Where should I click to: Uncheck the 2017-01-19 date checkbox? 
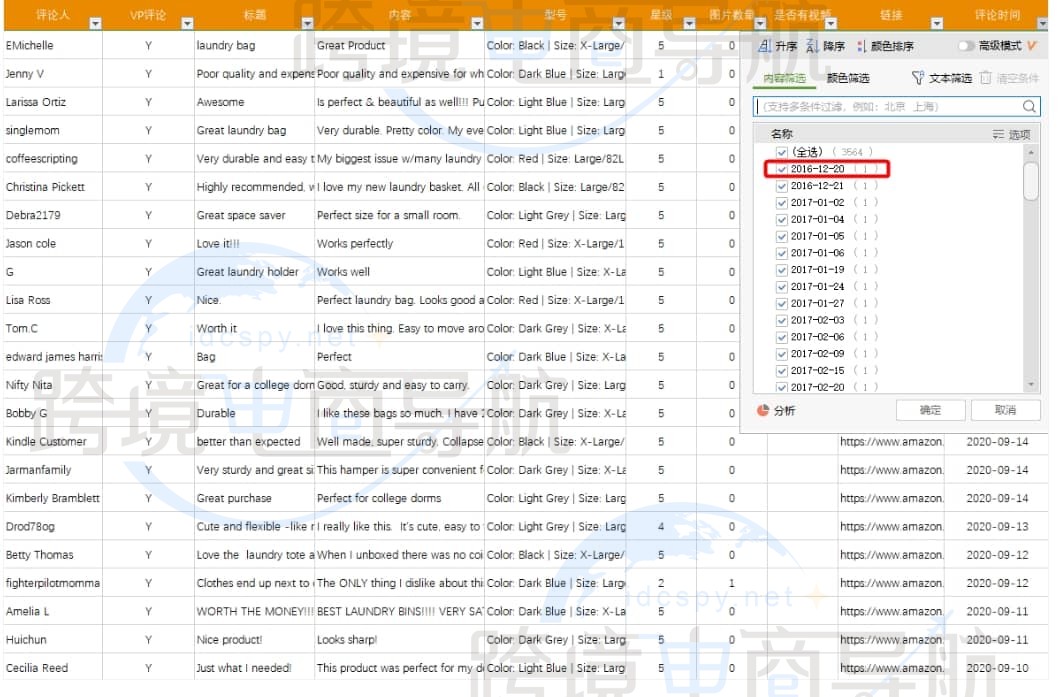[x=782, y=270]
